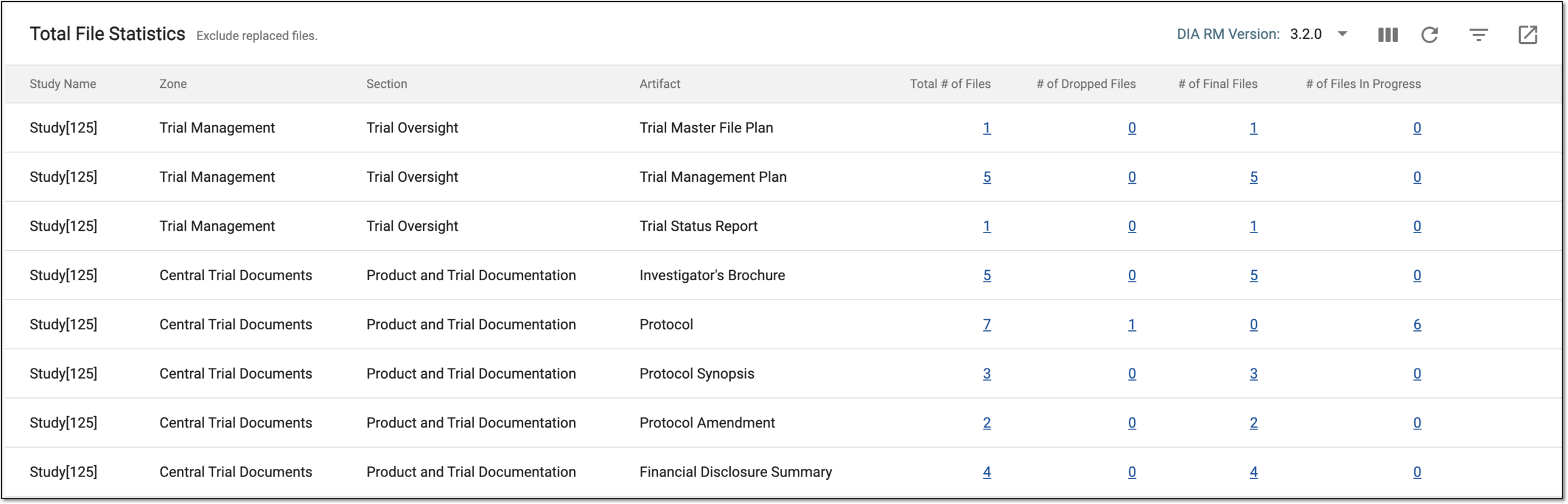This screenshot has height=504, width=1568.
Task: Open dropped files link for Investigator's Brochure
Action: (1131, 276)
